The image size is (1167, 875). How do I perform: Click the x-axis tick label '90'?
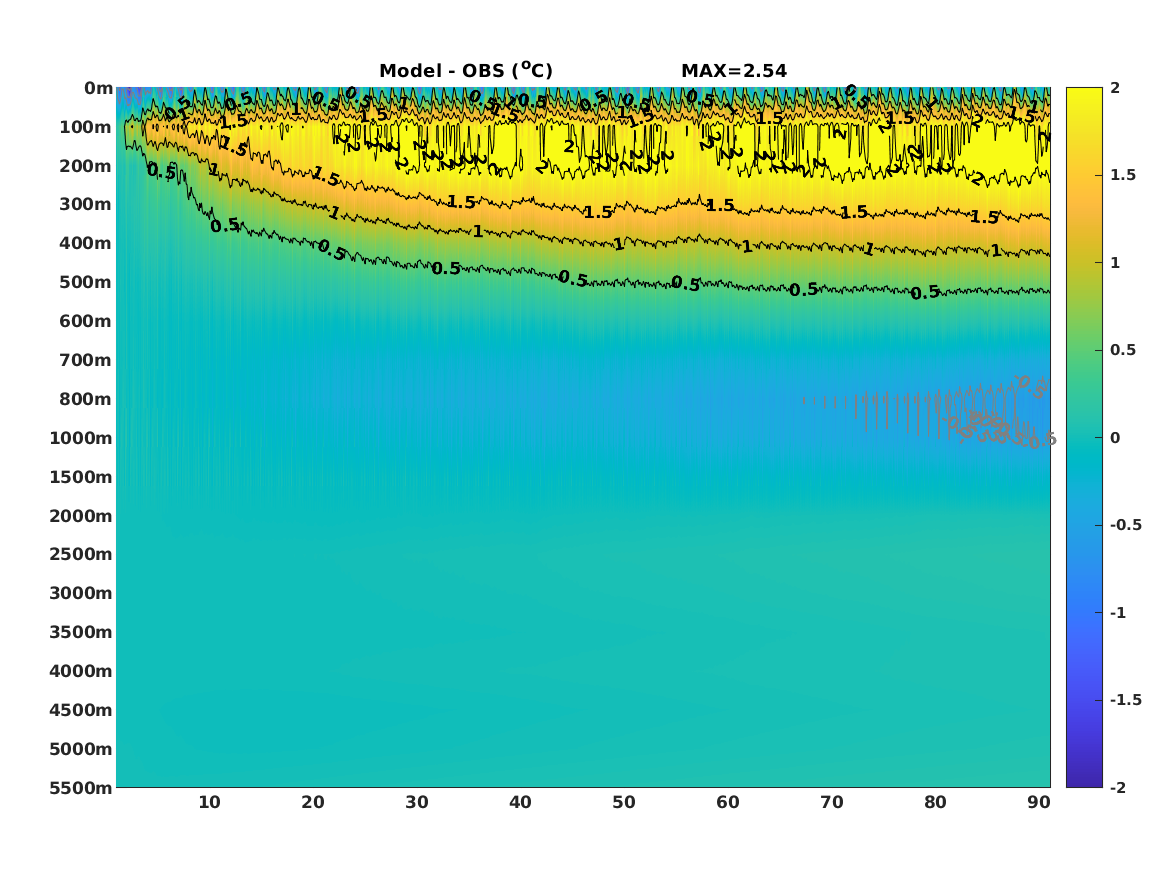click(x=1039, y=802)
